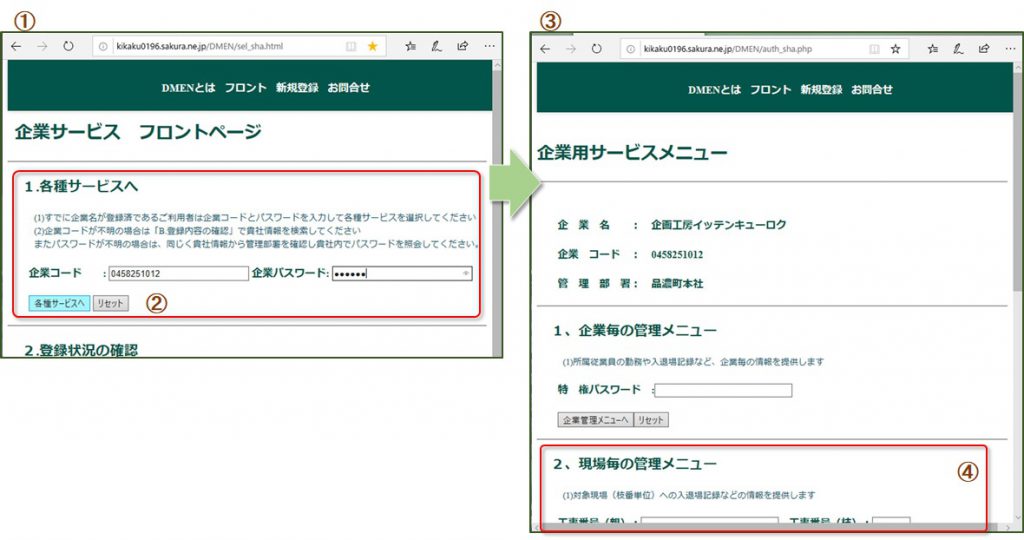Click the 各種サービスへ button
This screenshot has width=1024, height=540.
[x=59, y=304]
